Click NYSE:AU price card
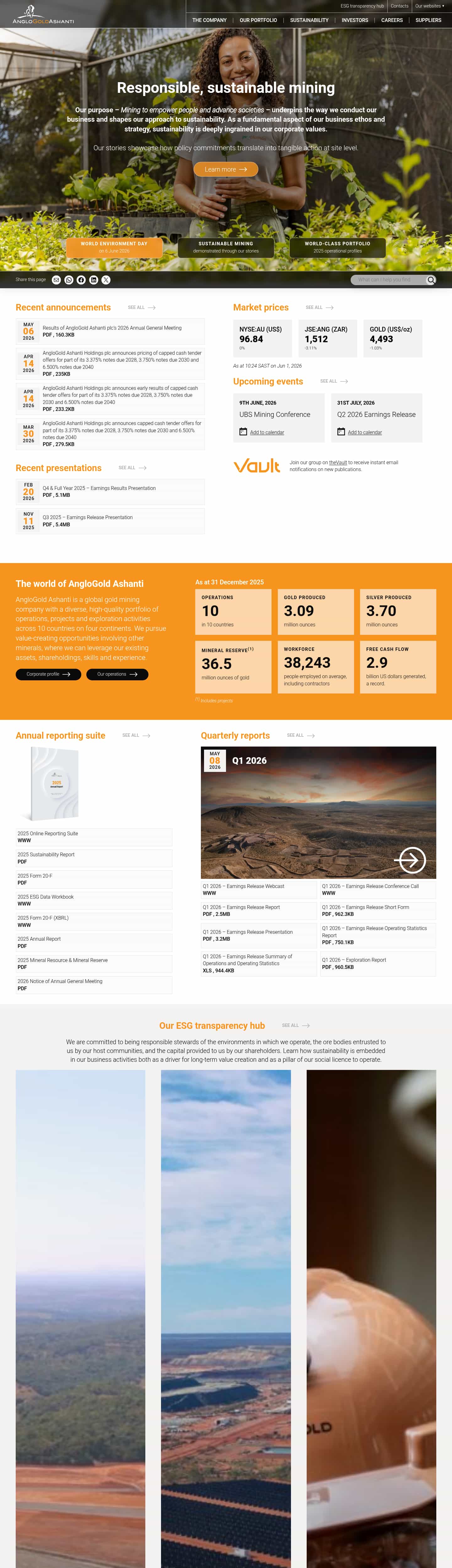Viewport: 452px width, 1568px height. (x=262, y=338)
